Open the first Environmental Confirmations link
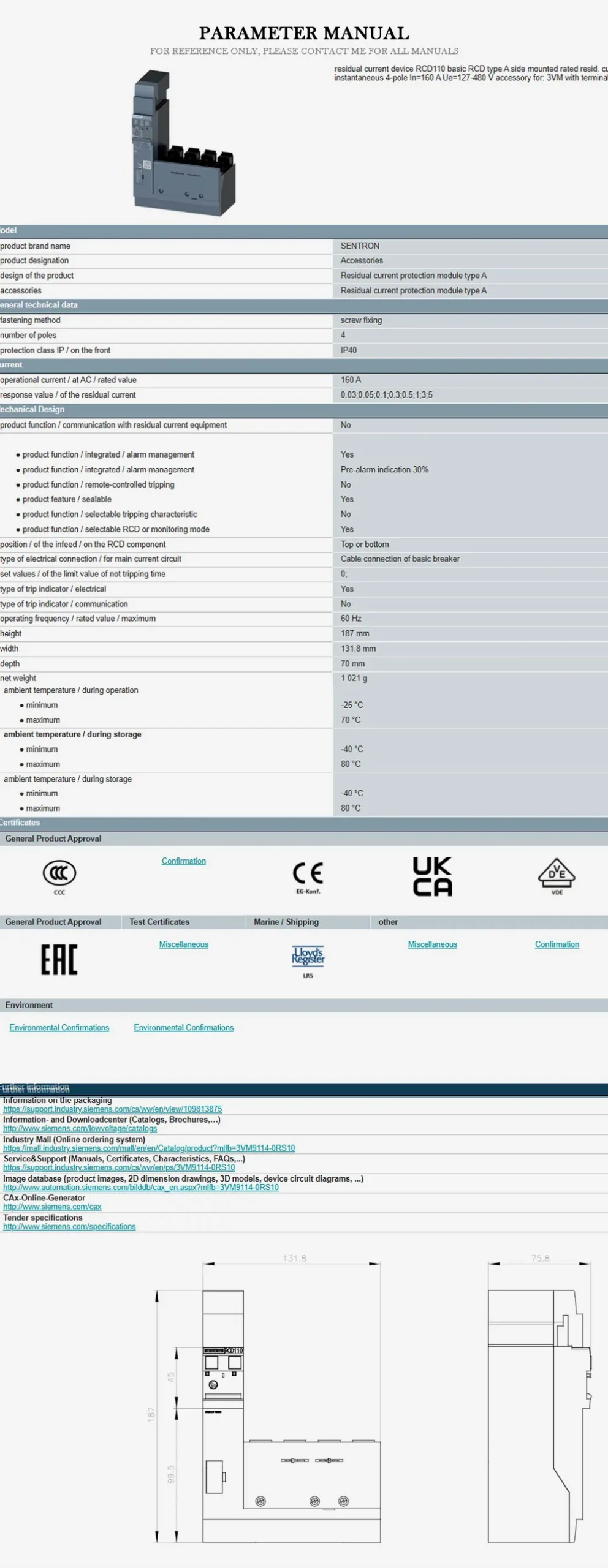Viewport: 608px width, 1568px height. click(x=59, y=1028)
